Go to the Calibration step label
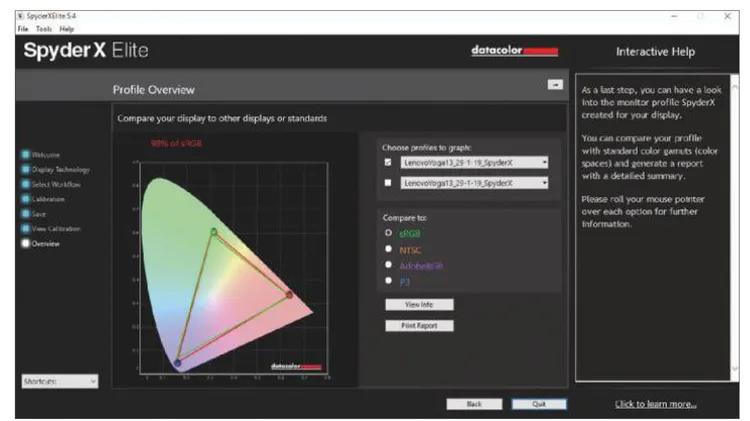 click(48, 199)
